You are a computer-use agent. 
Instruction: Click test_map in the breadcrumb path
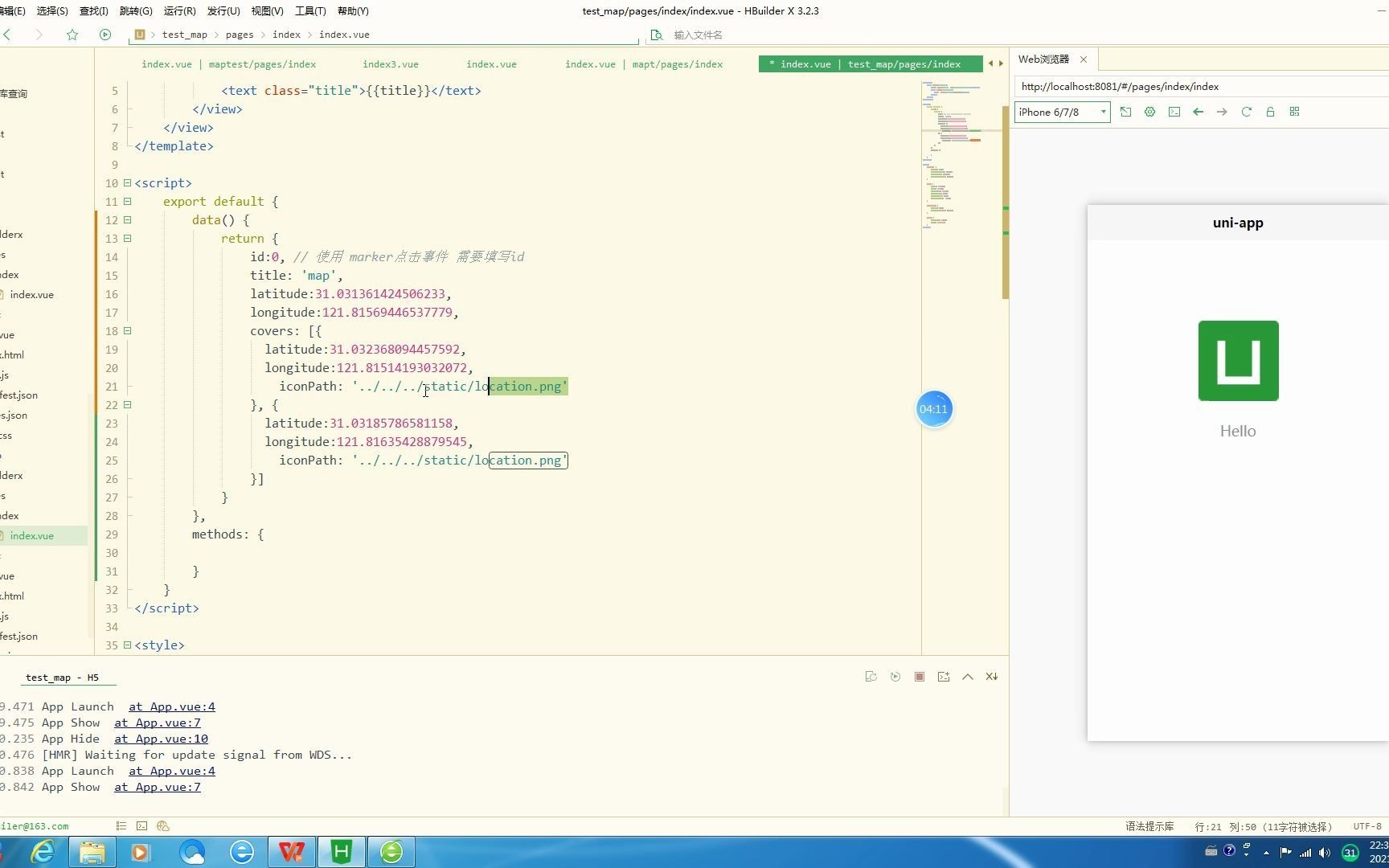pyautogui.click(x=184, y=35)
